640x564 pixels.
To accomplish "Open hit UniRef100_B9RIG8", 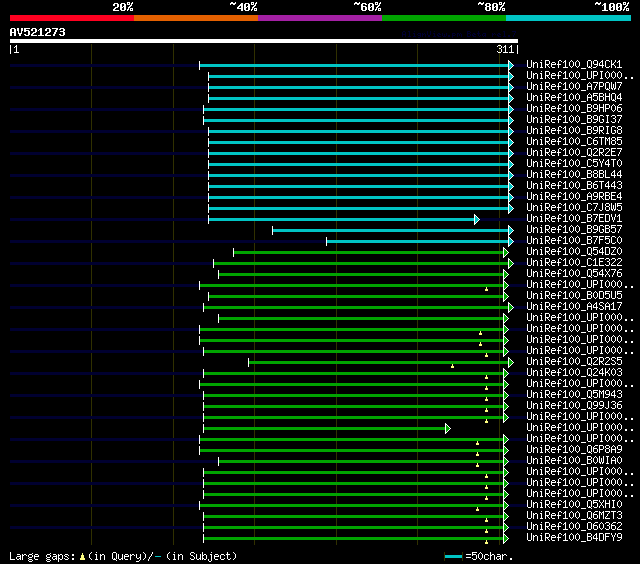I will point(574,131).
